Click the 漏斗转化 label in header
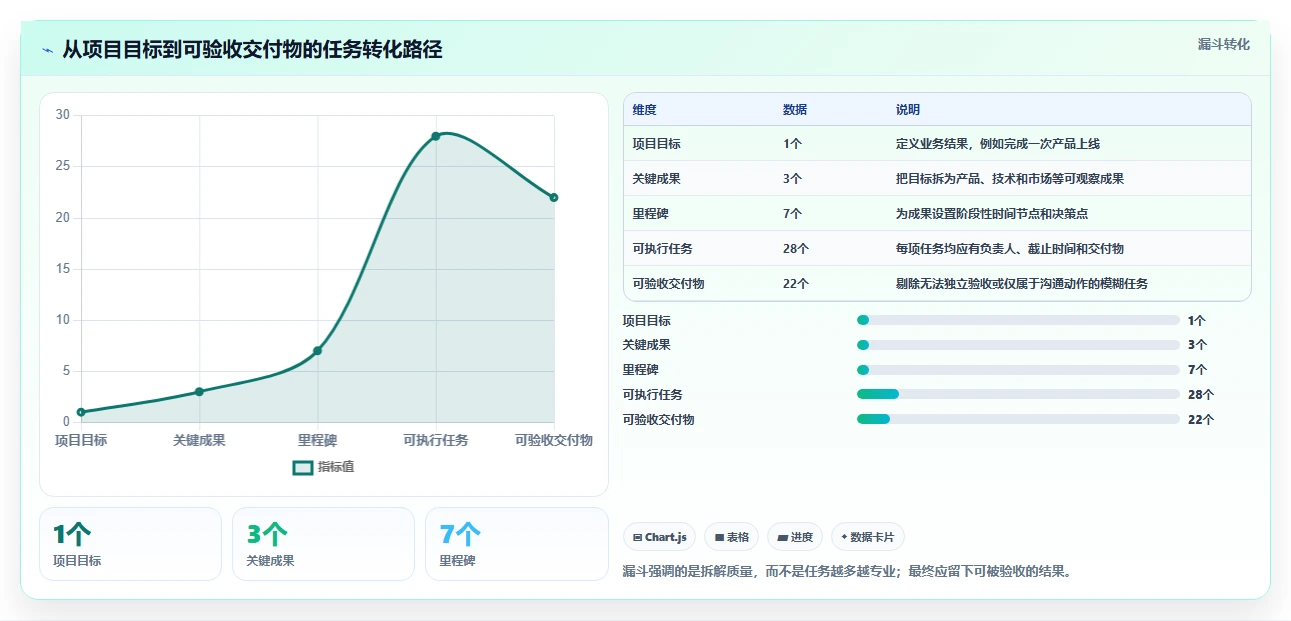The image size is (1291, 621). tap(1223, 45)
